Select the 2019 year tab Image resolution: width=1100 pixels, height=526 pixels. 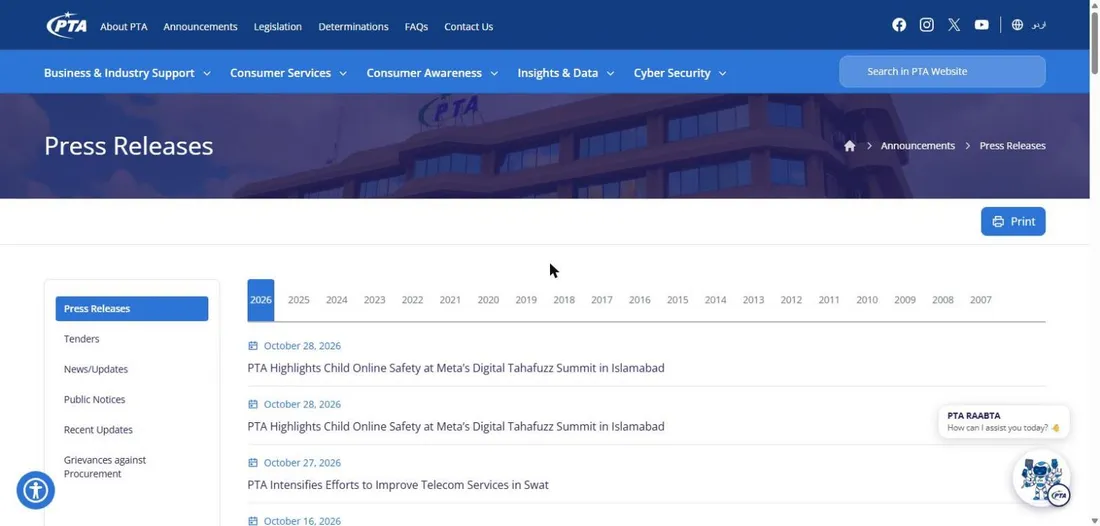pyautogui.click(x=526, y=300)
